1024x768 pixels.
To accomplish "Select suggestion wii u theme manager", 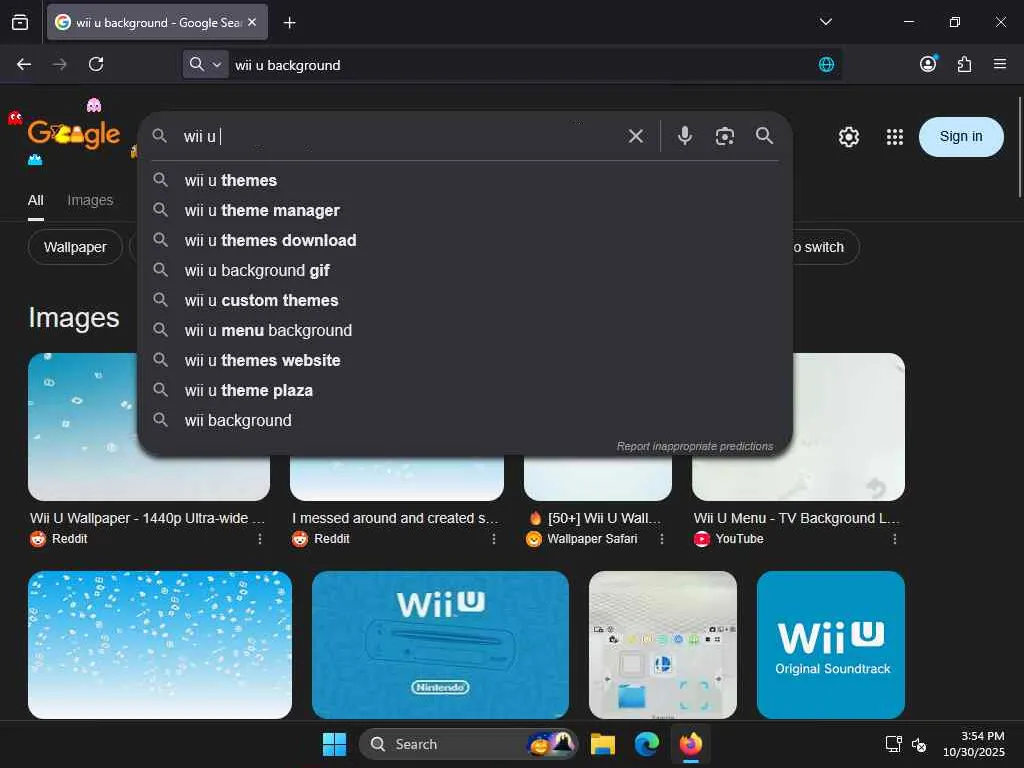I will pyautogui.click(x=465, y=210).
